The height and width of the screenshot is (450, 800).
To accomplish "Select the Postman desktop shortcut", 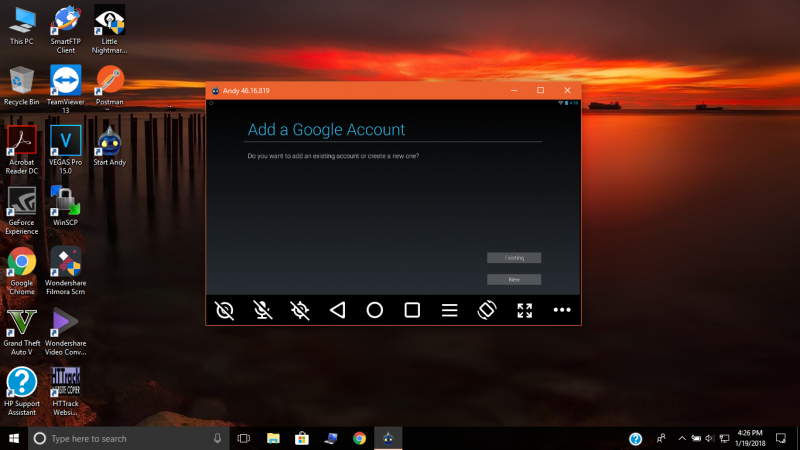I will point(109,86).
